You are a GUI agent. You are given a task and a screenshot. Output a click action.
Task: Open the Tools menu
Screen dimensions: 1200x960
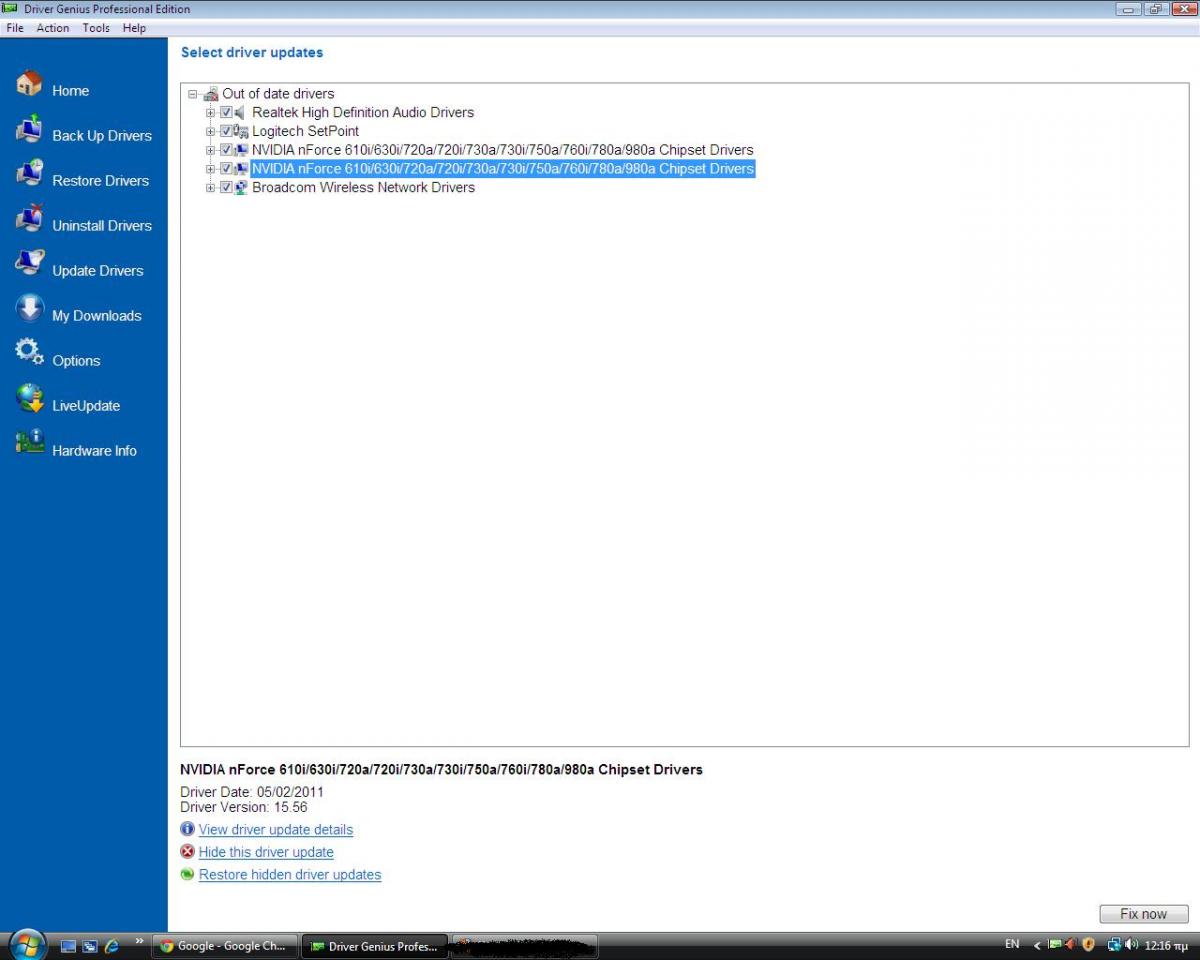96,28
